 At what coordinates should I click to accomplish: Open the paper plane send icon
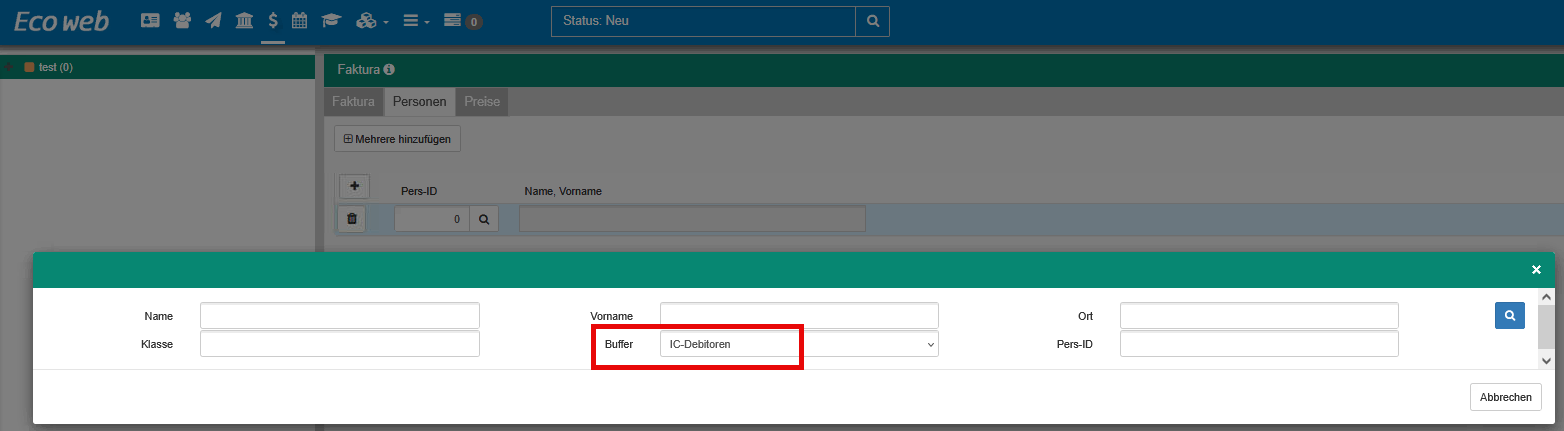click(x=213, y=20)
